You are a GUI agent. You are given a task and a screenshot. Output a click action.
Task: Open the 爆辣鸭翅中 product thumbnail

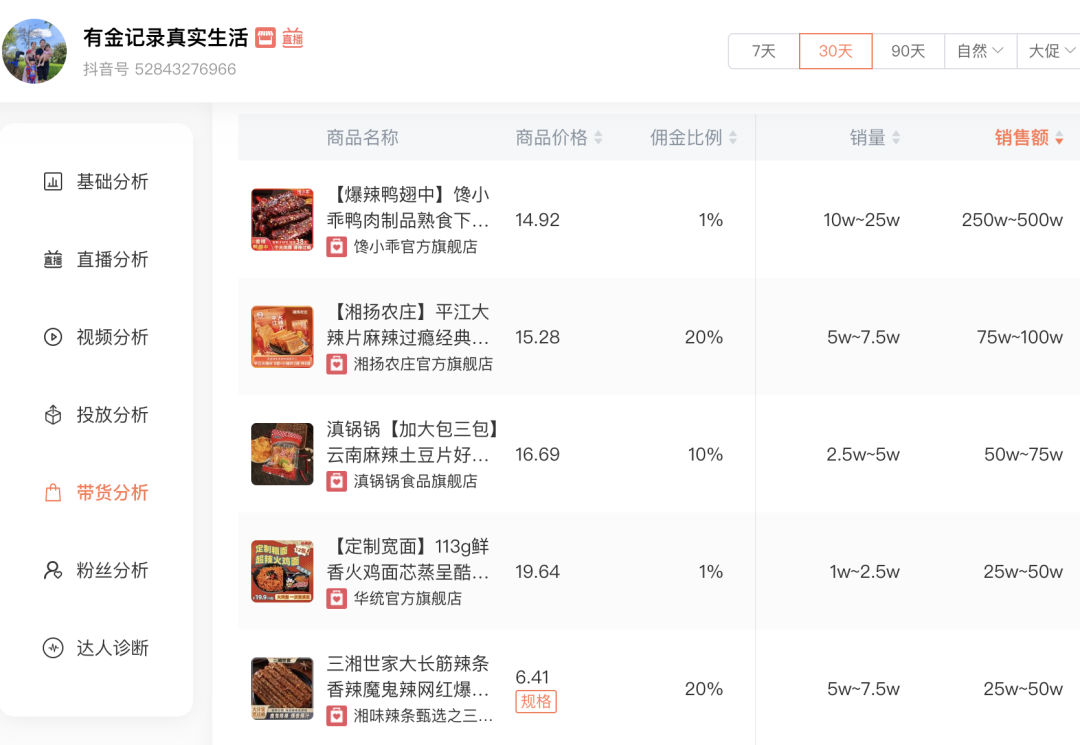pyautogui.click(x=282, y=220)
